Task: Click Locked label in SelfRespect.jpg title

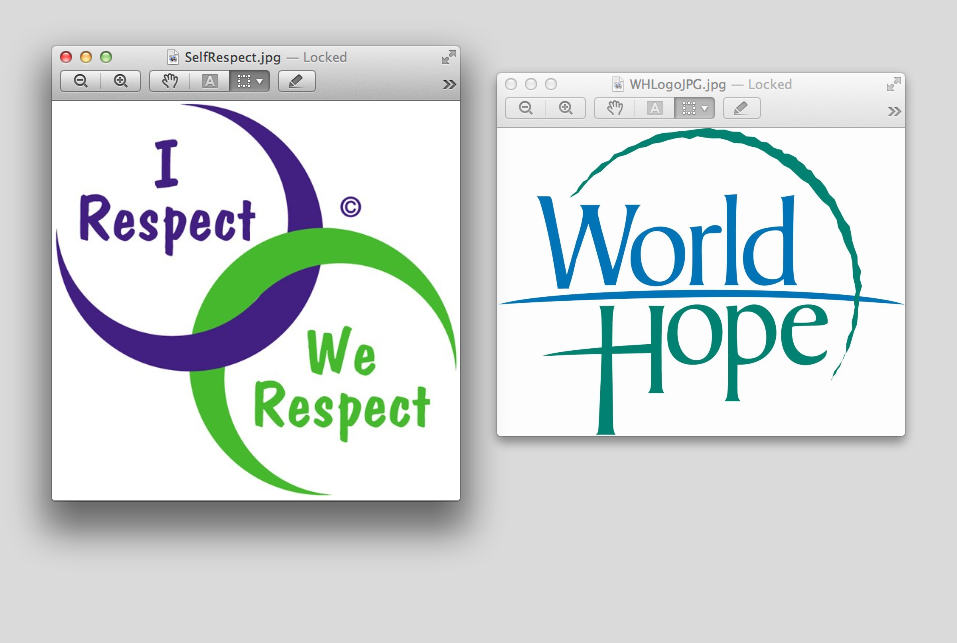Action: point(325,57)
